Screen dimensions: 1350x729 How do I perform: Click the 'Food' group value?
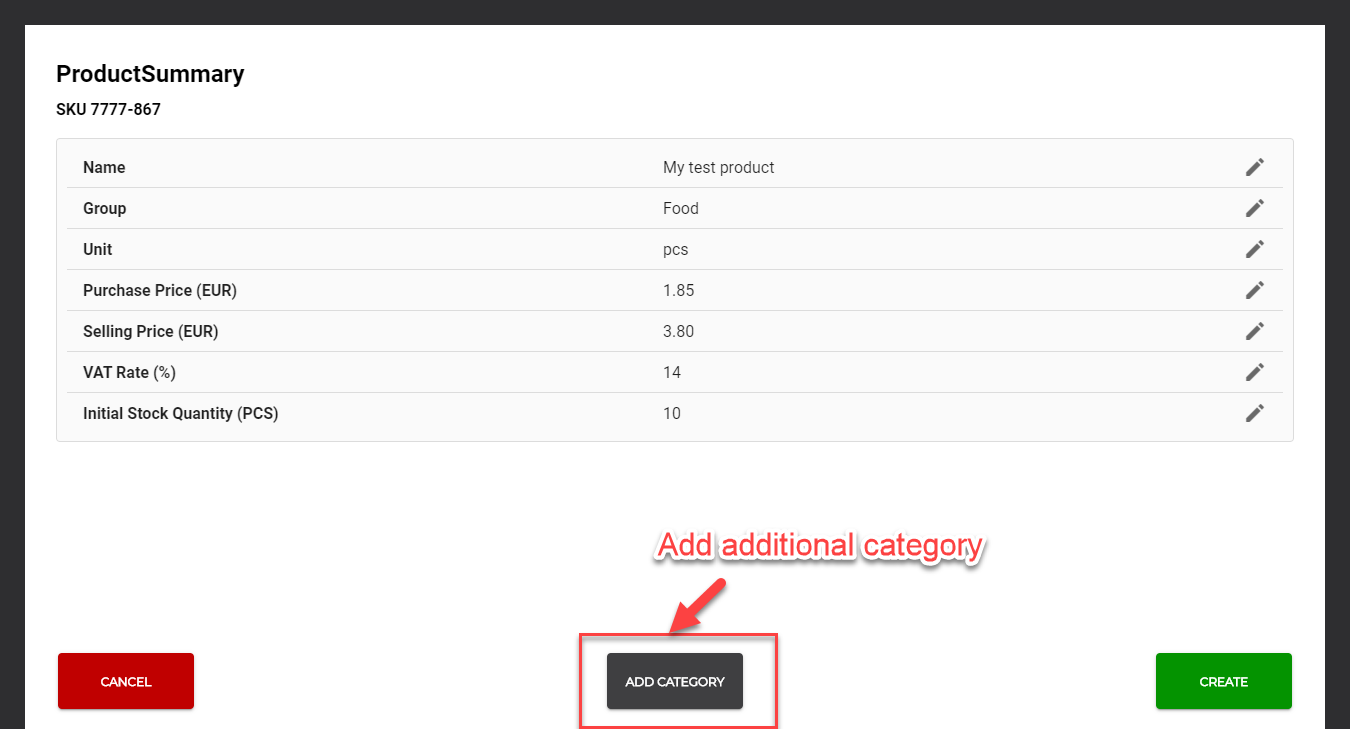pos(680,209)
